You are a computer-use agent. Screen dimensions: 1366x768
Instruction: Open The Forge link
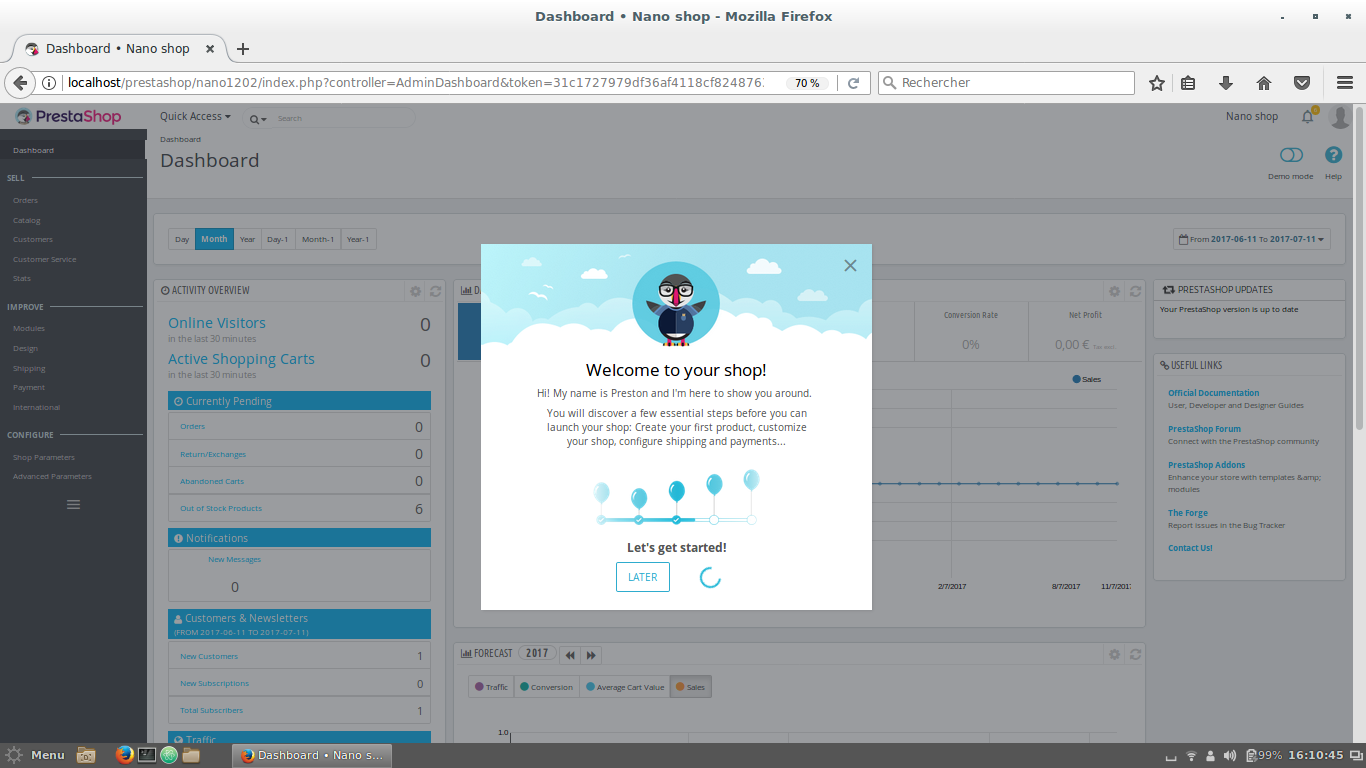click(1188, 513)
